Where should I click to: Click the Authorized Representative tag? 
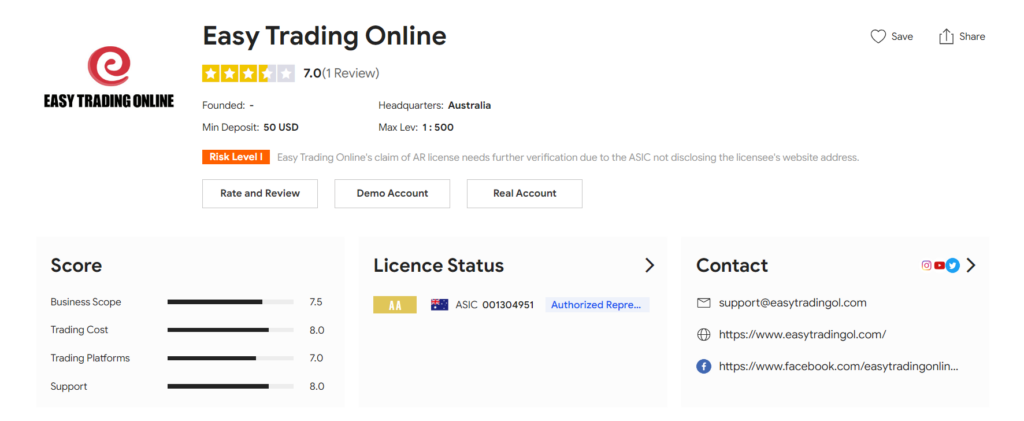click(x=597, y=305)
